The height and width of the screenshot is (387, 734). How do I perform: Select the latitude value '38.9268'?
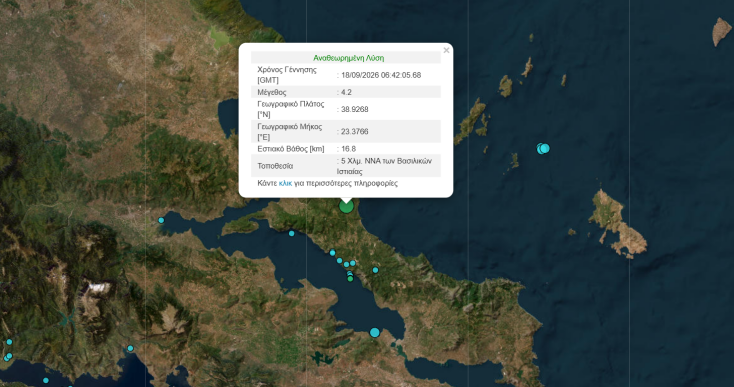[x=354, y=109]
